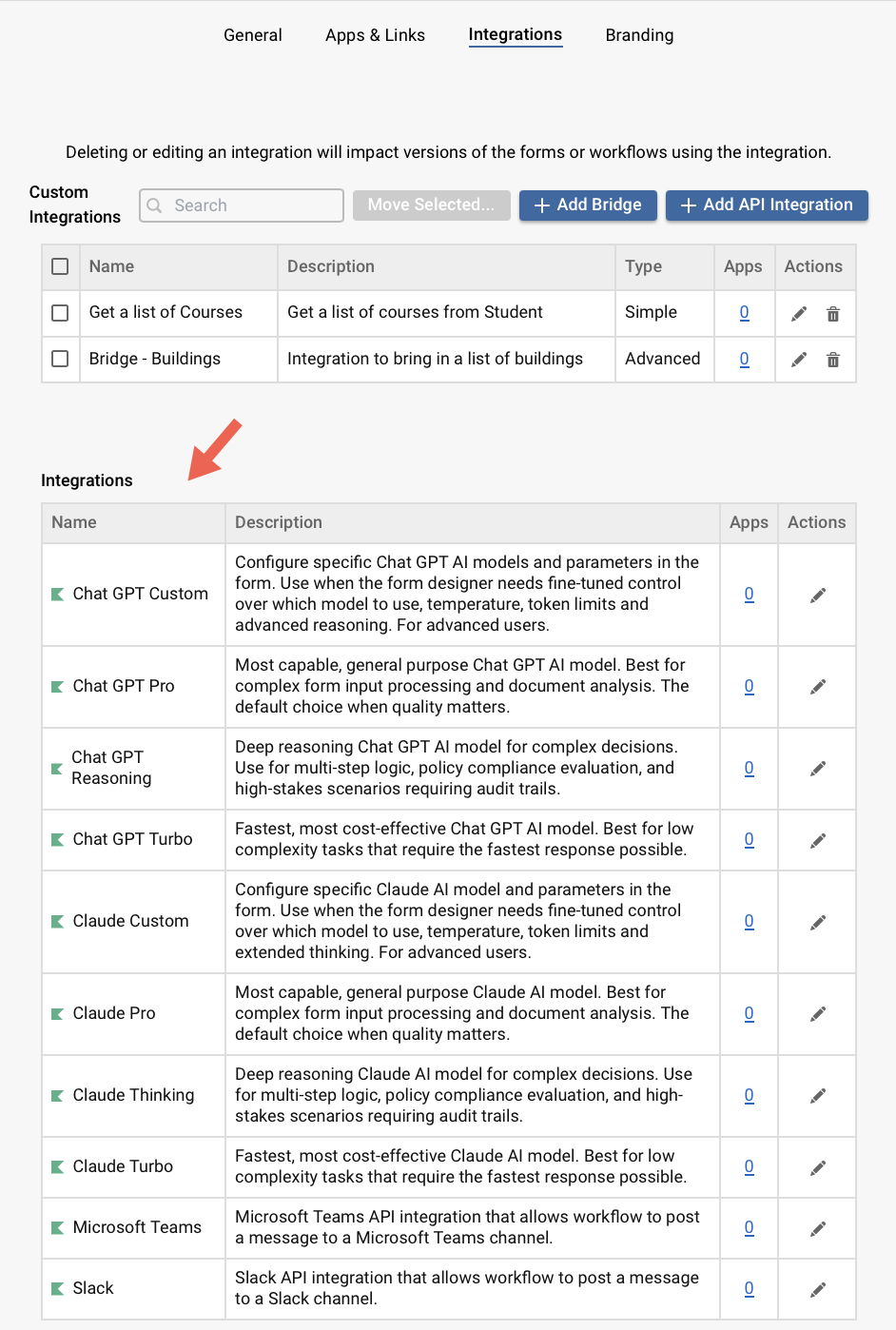Check the Get a list of Courses checkbox
The width and height of the screenshot is (896, 1330).
60,313
